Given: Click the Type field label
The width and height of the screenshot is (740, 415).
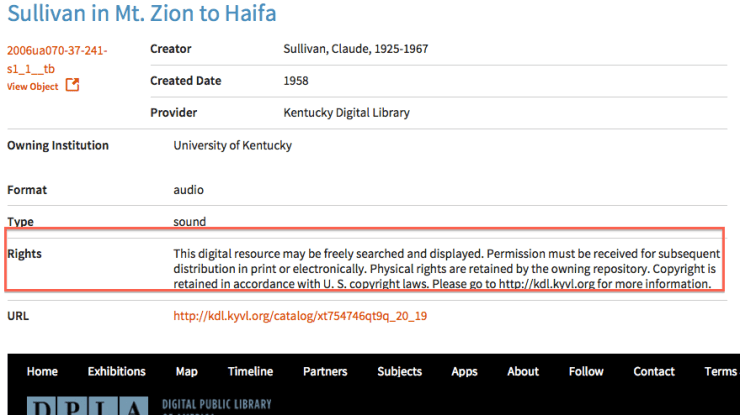Looking at the screenshot, I should click(x=20, y=221).
